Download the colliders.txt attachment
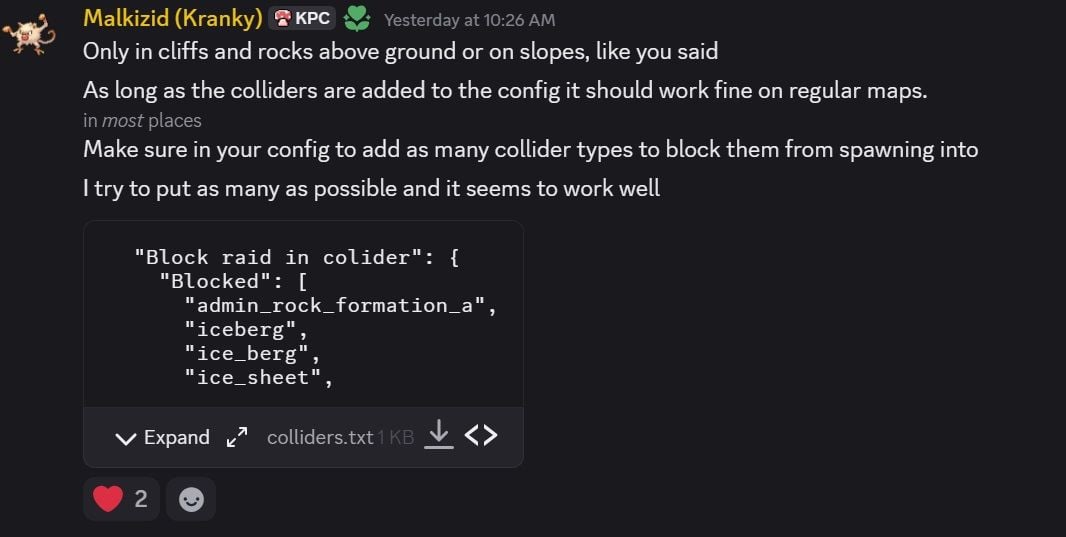1066x537 pixels. pyautogui.click(x=439, y=435)
